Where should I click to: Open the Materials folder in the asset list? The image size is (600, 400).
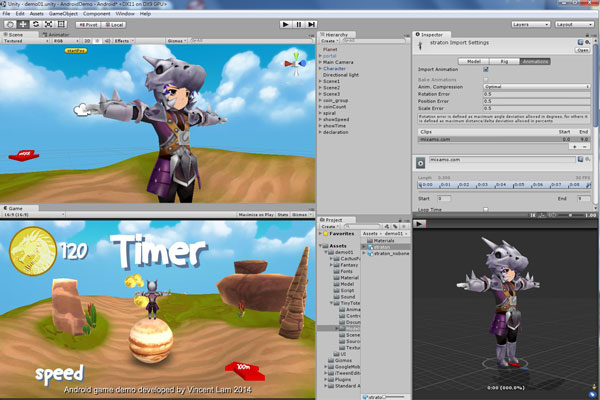(383, 241)
